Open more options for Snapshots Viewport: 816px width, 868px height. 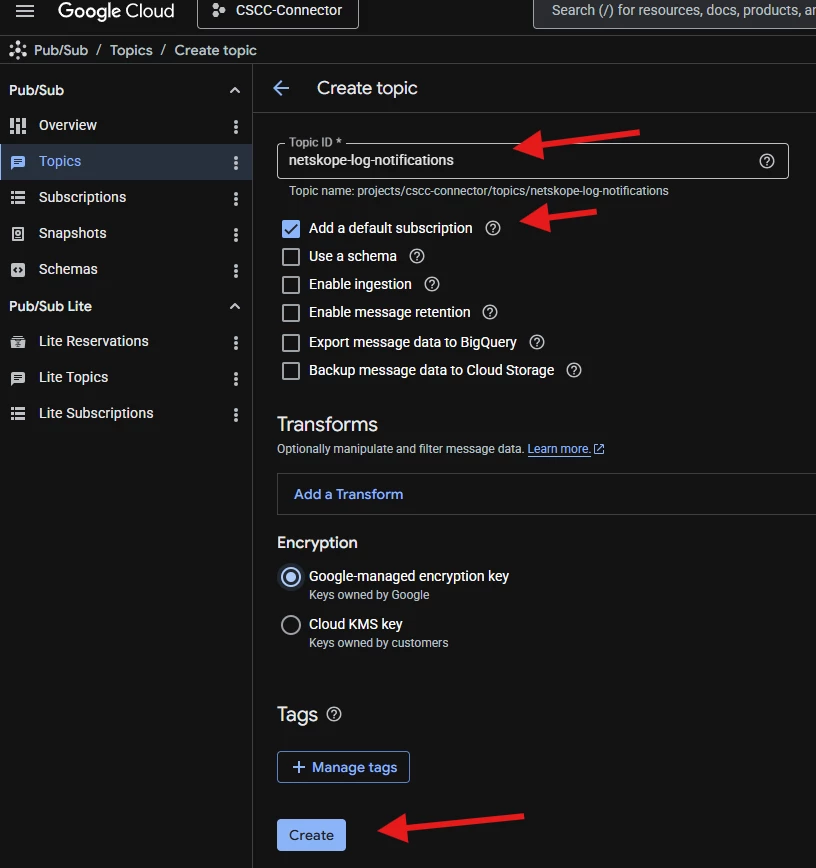click(x=236, y=235)
